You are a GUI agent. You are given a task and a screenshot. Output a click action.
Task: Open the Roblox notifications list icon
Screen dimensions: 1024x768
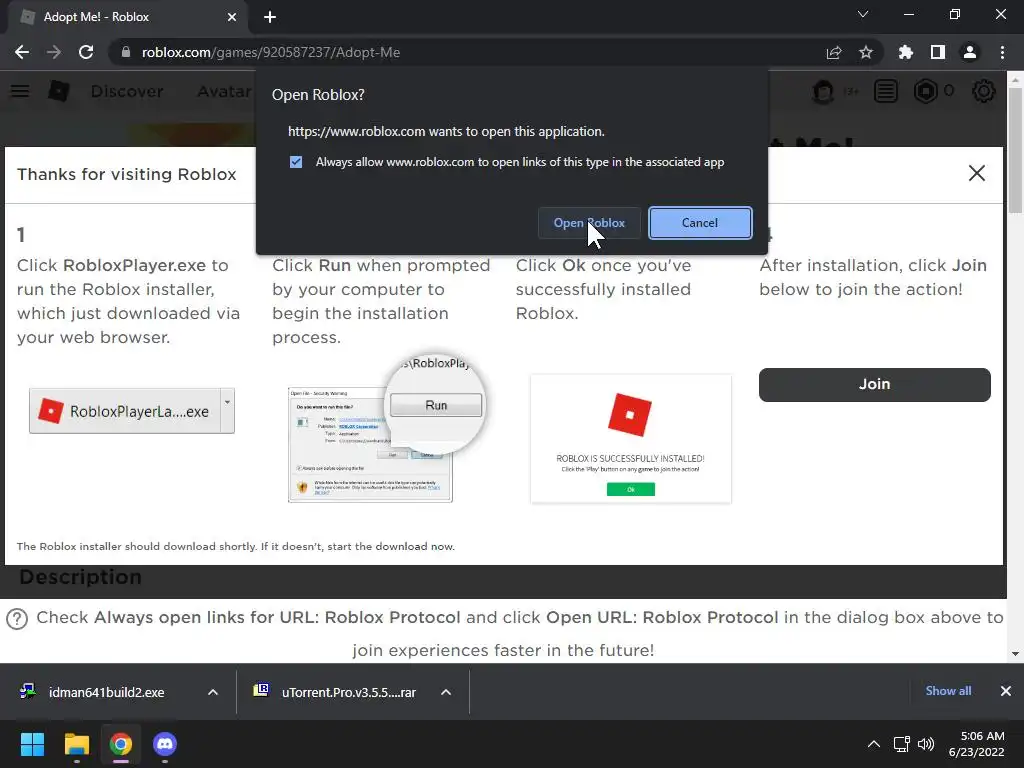coord(886,91)
